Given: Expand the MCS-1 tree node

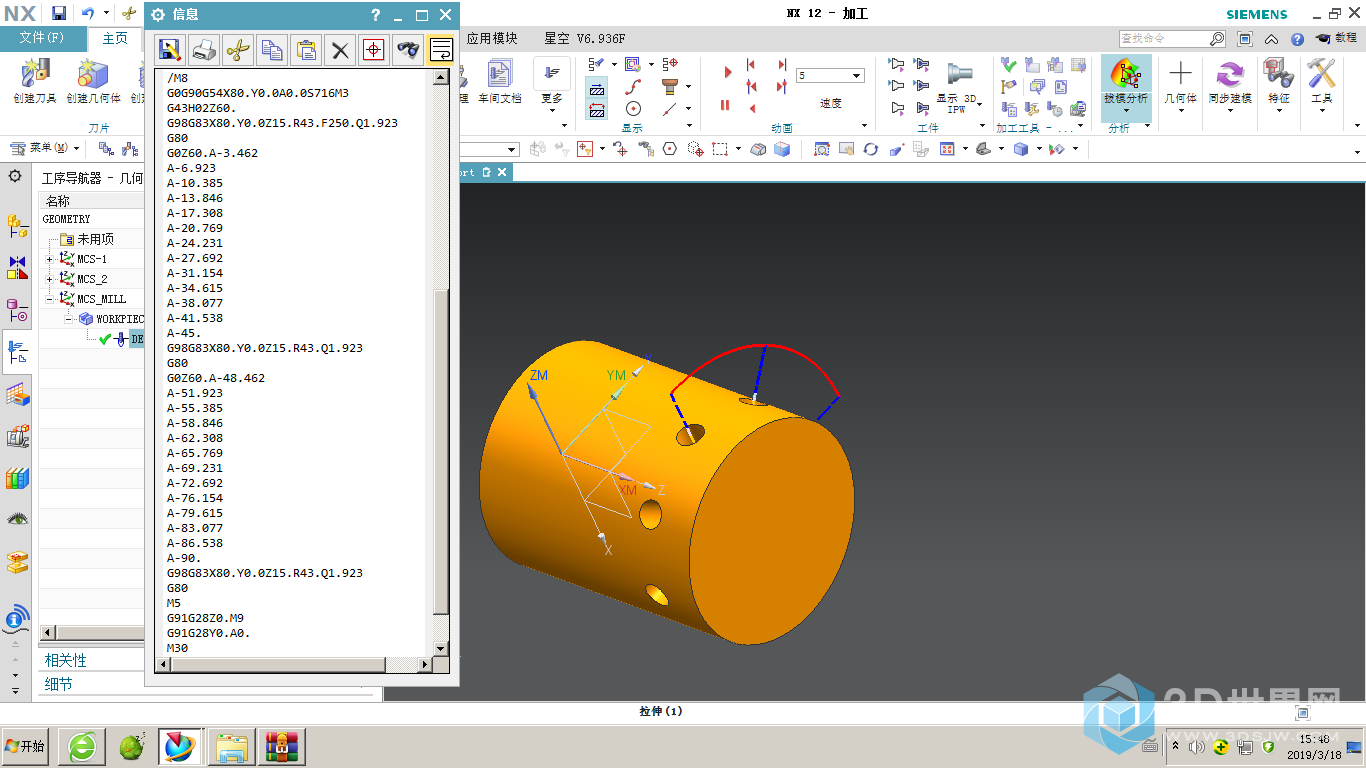Looking at the screenshot, I should coord(50,259).
